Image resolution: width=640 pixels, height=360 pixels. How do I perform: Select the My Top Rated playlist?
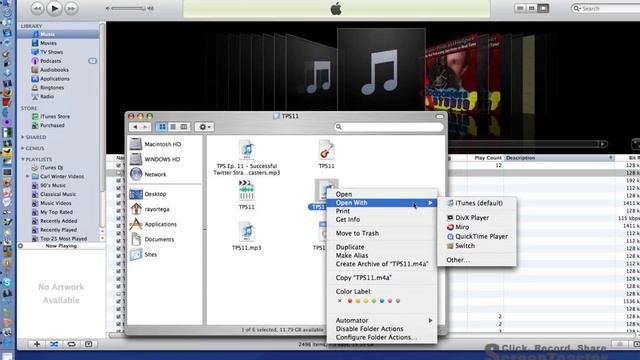(x=56, y=212)
